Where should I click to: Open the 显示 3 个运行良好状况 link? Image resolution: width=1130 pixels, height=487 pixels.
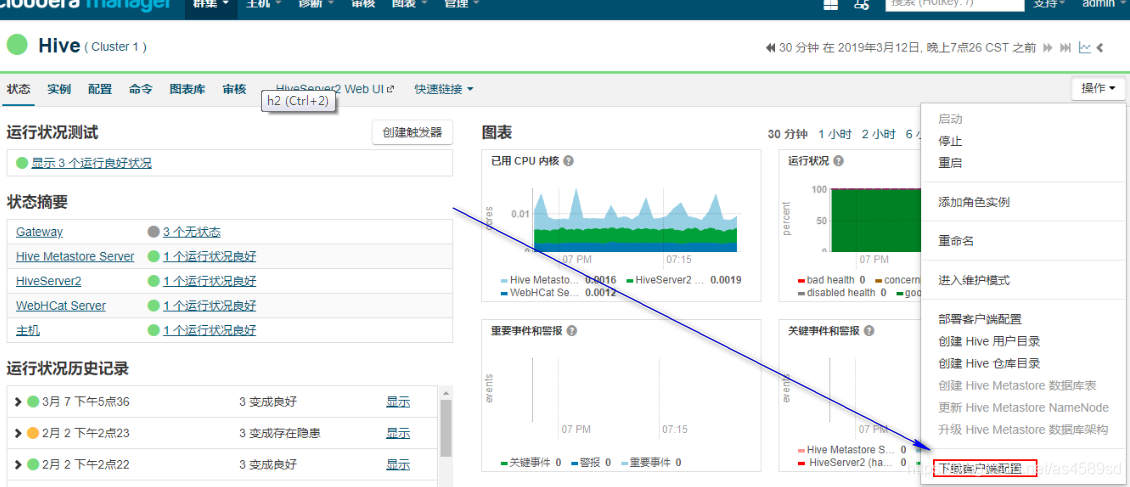pyautogui.click(x=92, y=164)
